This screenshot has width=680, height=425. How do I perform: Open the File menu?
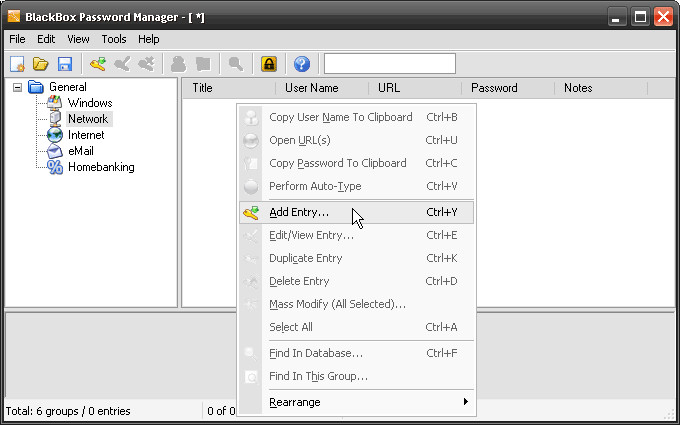tap(17, 39)
